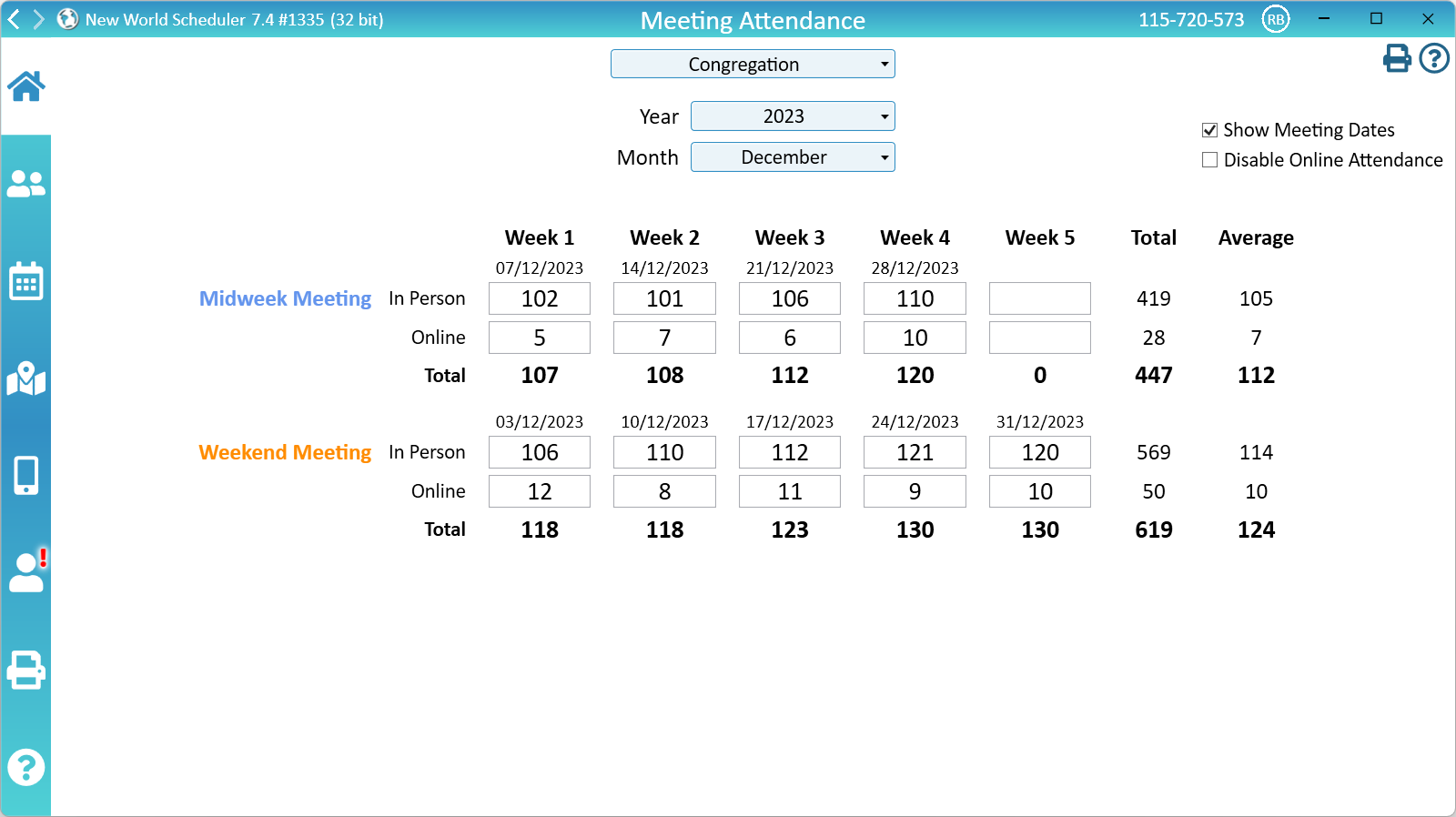Edit Weekend In Person Week 1 field
Viewport: 1456px width, 817px height.
click(540, 452)
